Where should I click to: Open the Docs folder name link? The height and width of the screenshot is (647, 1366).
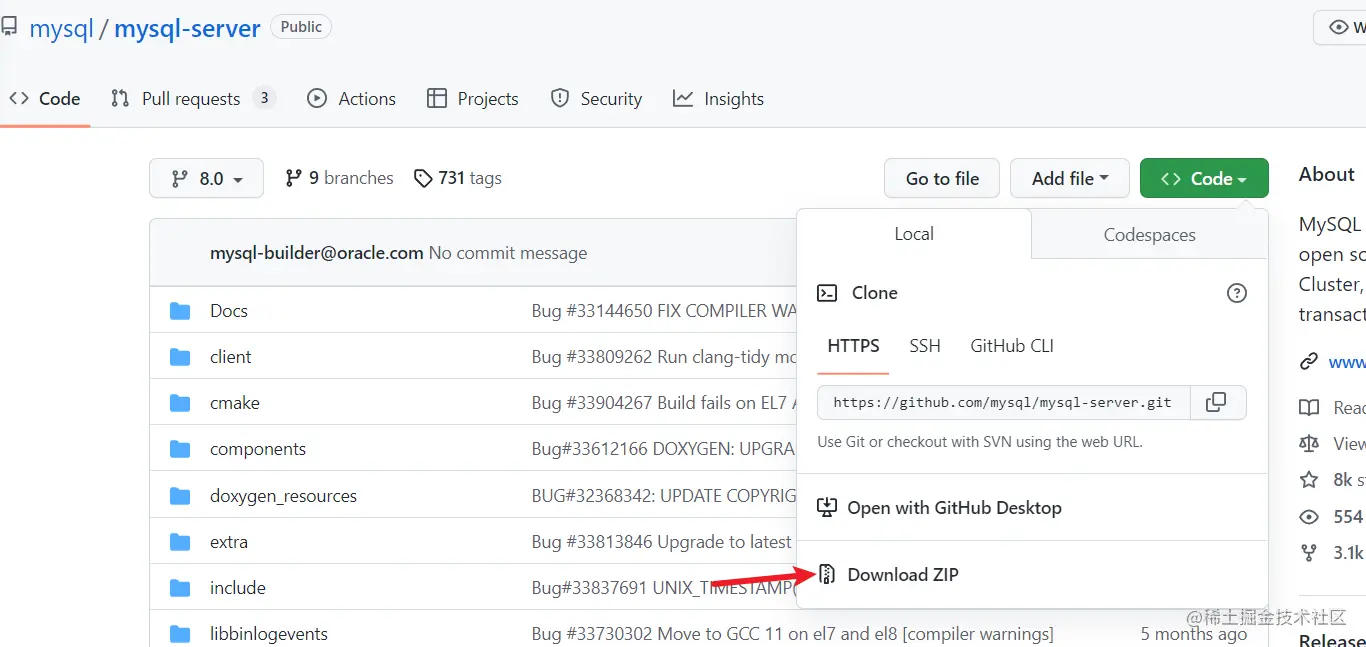pos(229,311)
